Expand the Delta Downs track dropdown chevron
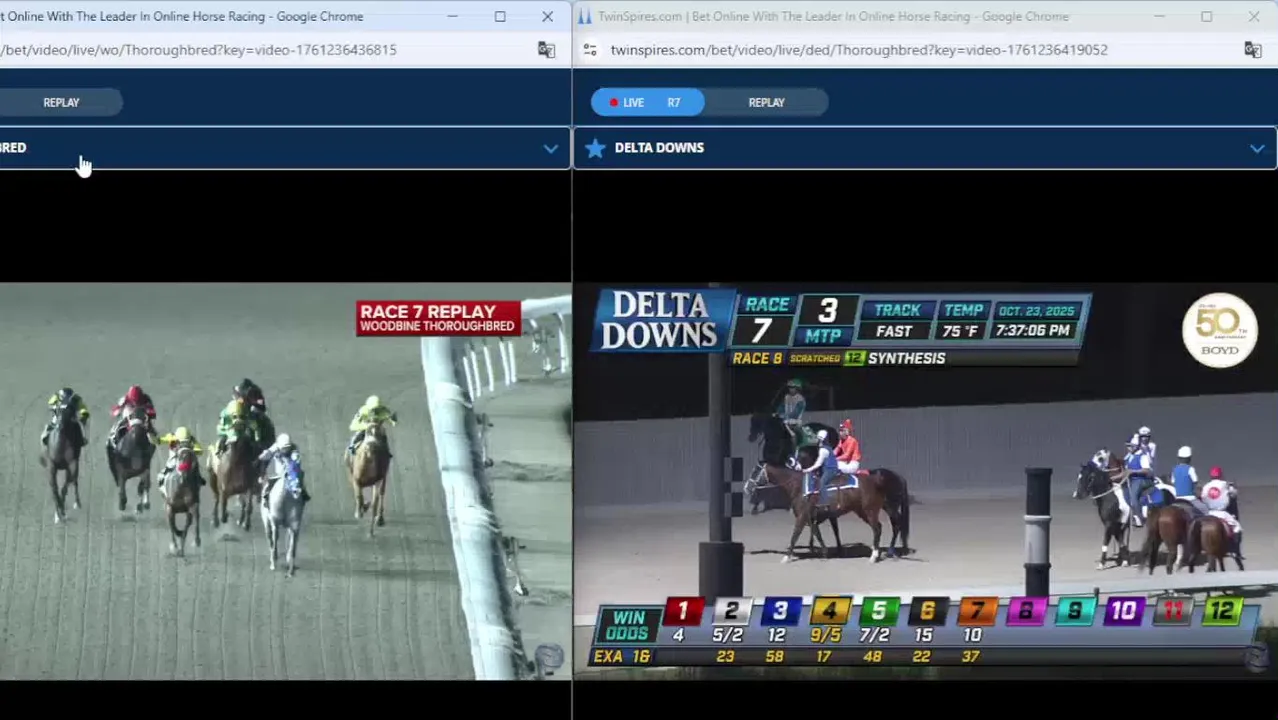1278x720 pixels. click(x=1256, y=148)
